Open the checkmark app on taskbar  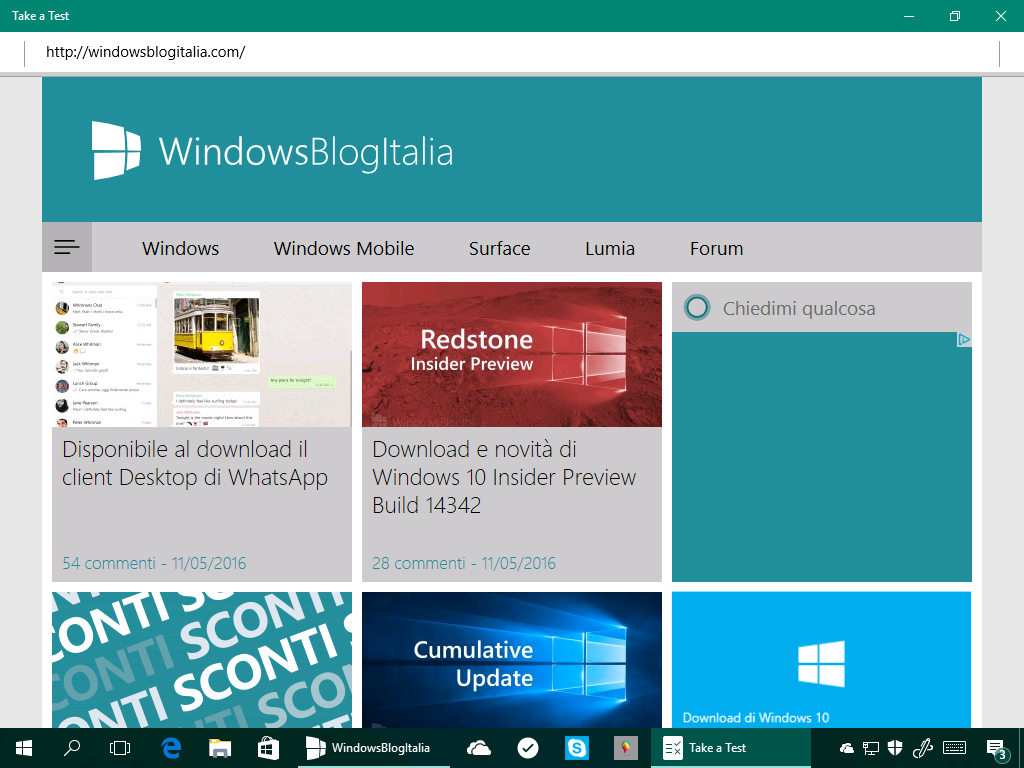coord(528,748)
